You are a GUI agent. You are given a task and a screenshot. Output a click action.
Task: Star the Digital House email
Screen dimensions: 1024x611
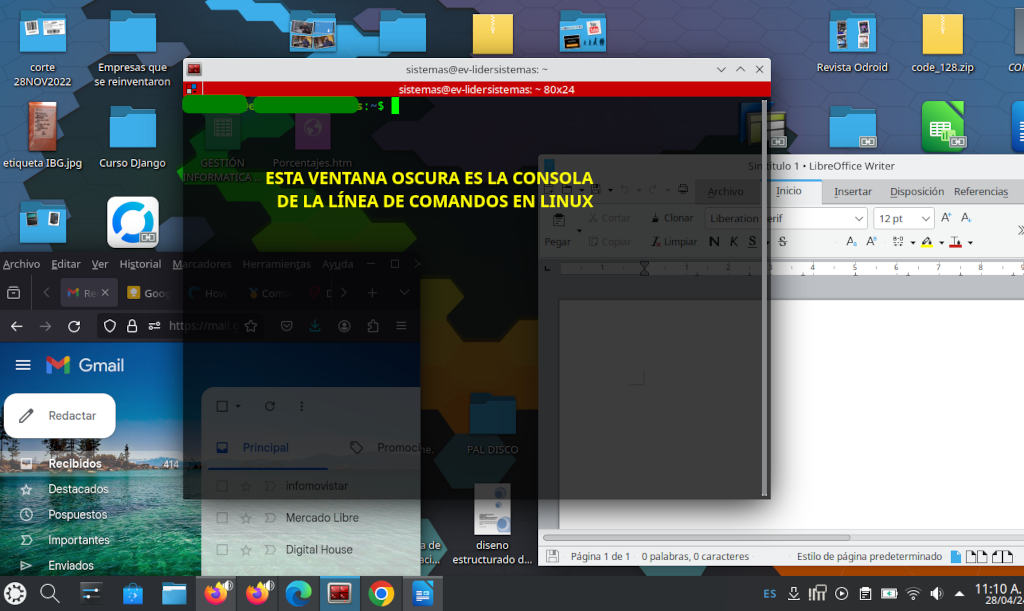click(246, 550)
